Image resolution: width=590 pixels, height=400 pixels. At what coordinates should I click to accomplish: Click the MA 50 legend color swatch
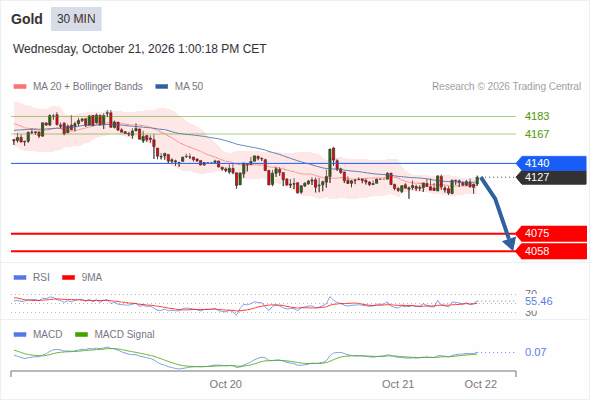coord(162,87)
